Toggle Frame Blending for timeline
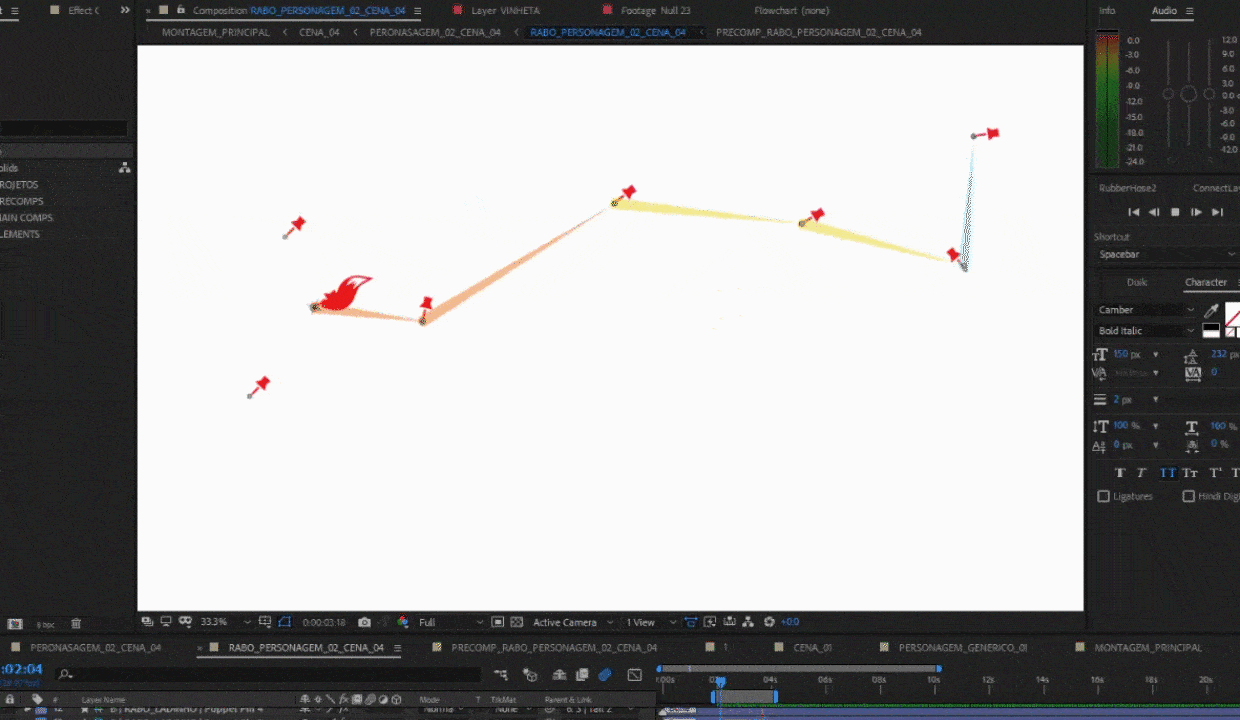The width and height of the screenshot is (1240, 720). tap(582, 675)
